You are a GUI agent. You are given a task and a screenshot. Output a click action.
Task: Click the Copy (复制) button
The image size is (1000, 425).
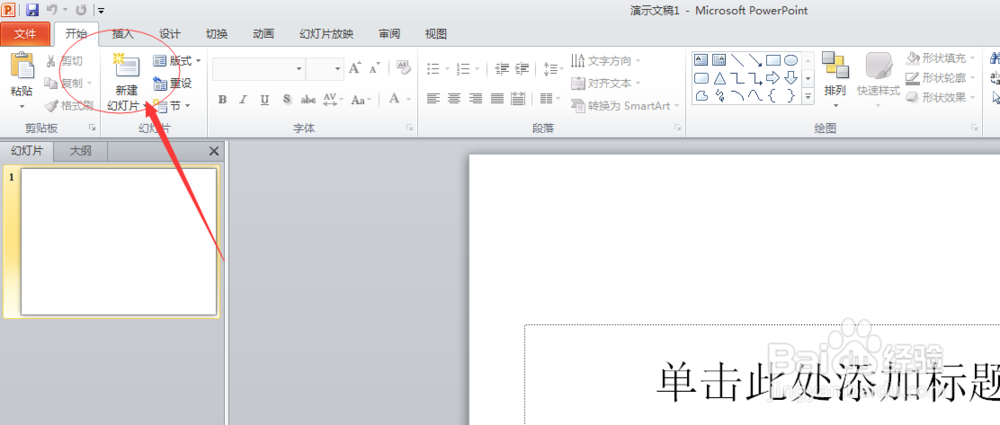click(68, 83)
